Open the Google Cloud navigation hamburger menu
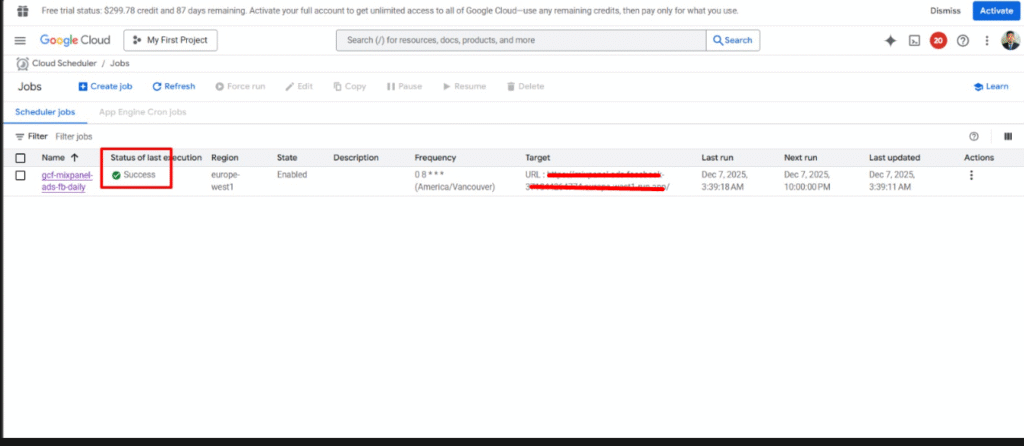The height and width of the screenshot is (446, 1024). click(x=20, y=40)
